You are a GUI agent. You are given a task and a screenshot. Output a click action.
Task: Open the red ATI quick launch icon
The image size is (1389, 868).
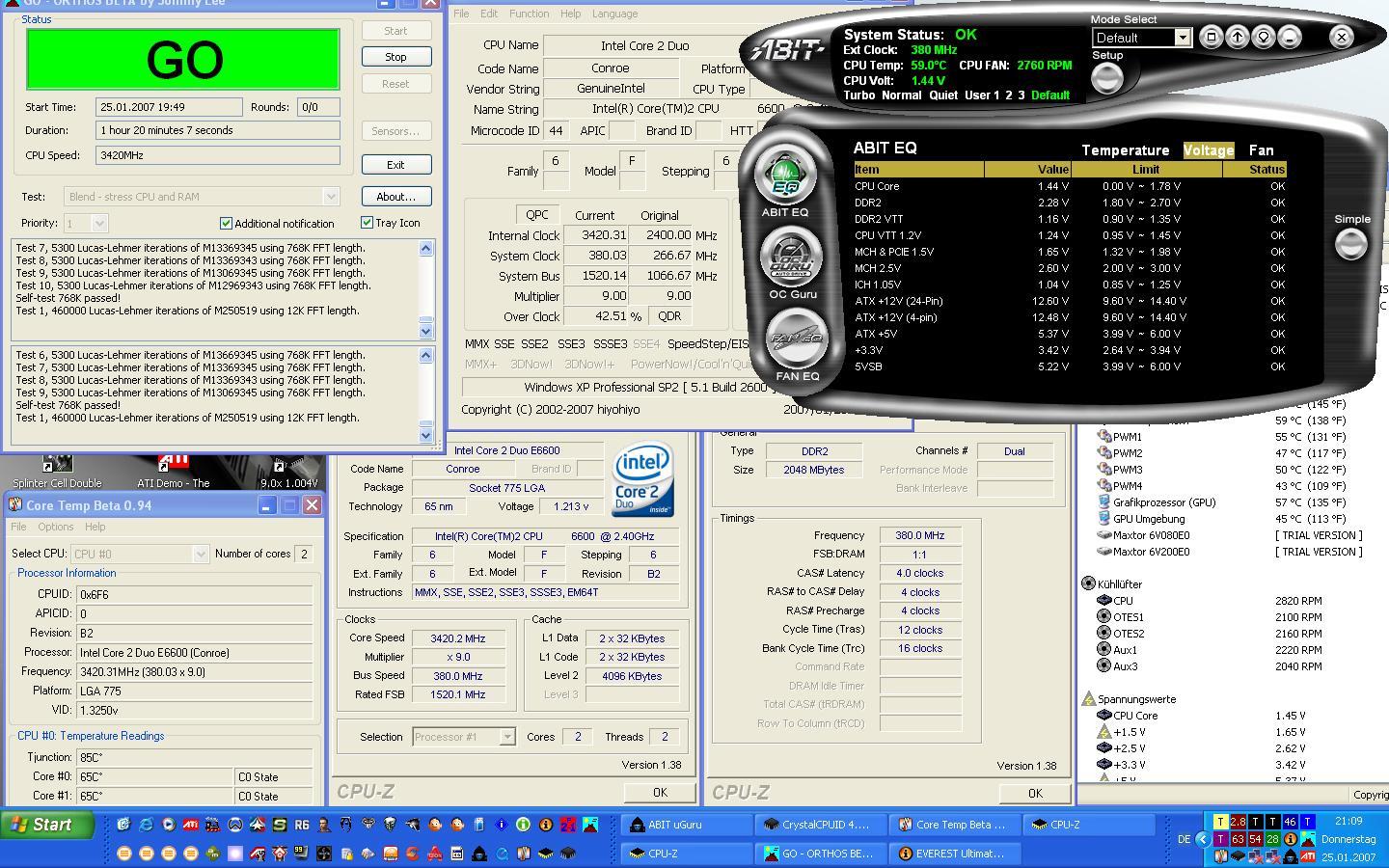[x=191, y=825]
